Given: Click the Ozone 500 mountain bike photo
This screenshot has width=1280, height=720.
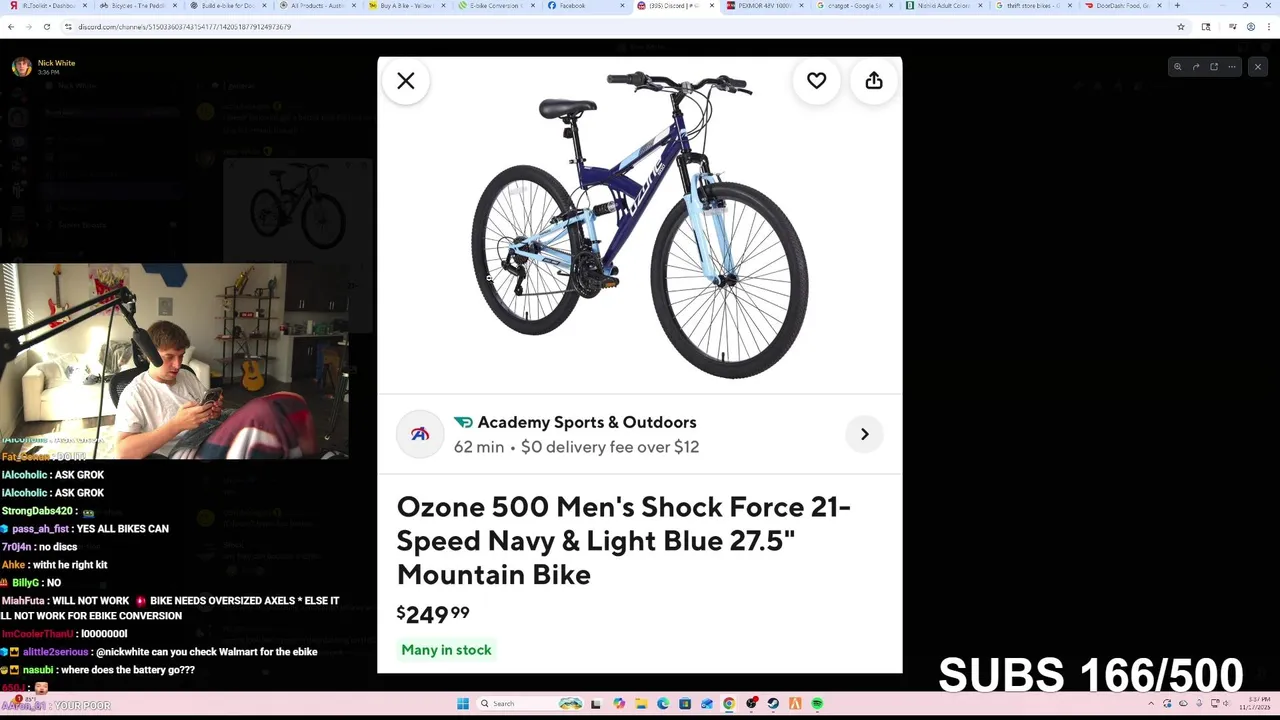Looking at the screenshot, I should tap(640, 225).
